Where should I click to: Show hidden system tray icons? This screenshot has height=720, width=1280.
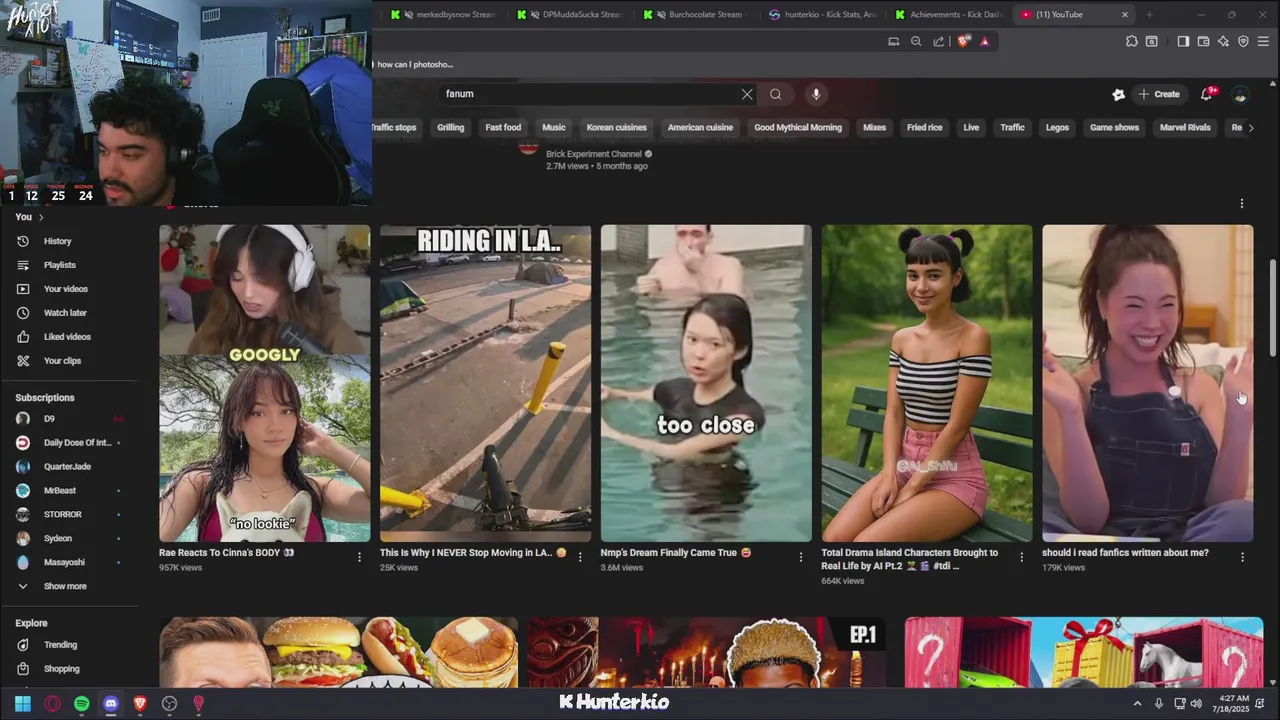[x=1137, y=704]
